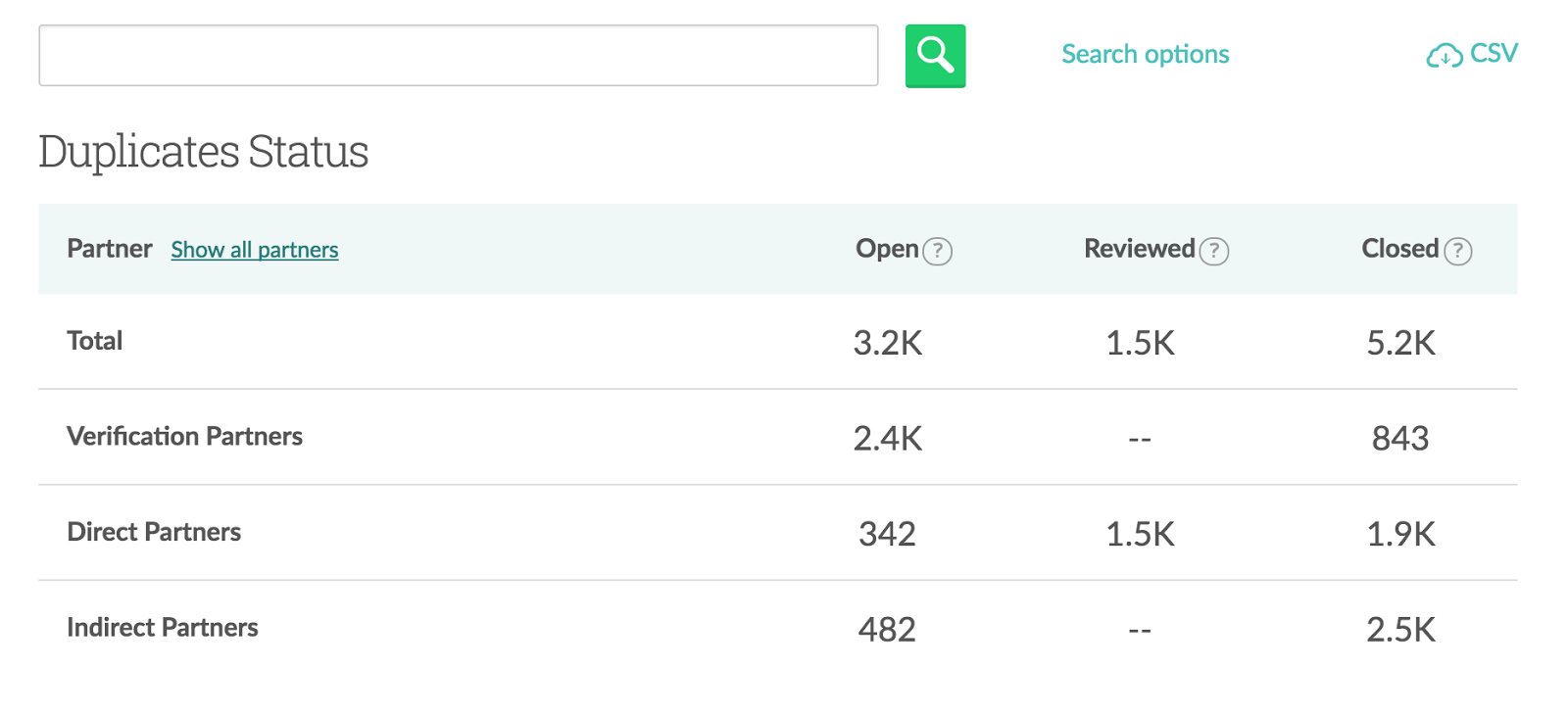1568x716 pixels.
Task: Click Verification Partners open count 2.4K
Action: 887,438
